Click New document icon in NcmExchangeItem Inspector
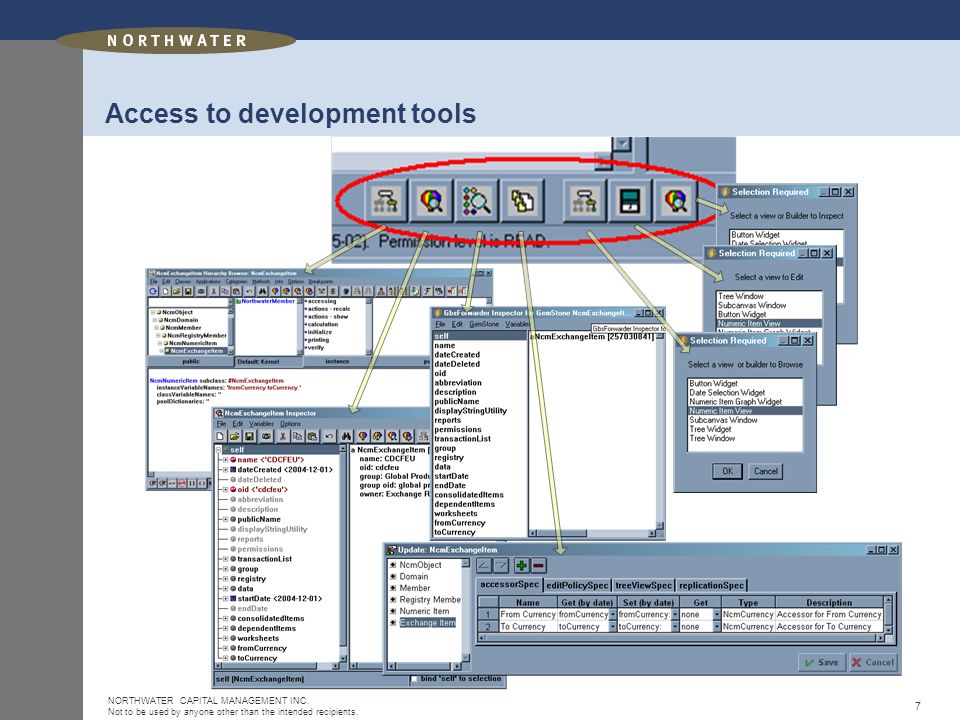 [220, 436]
